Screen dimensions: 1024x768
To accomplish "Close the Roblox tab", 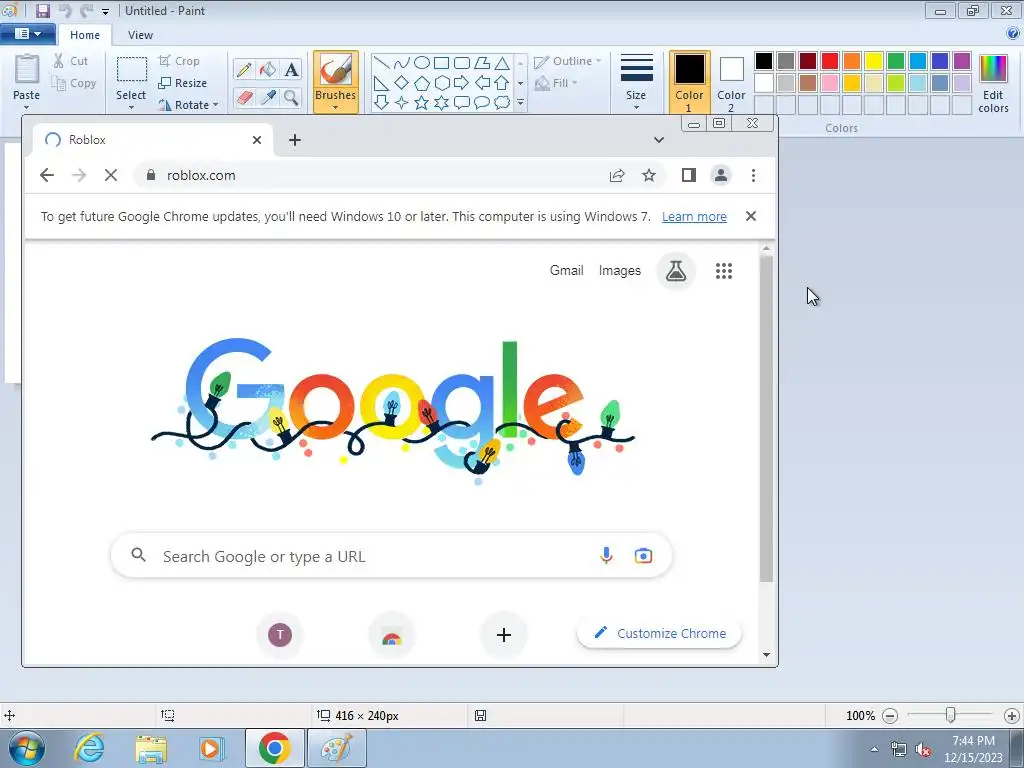I will pos(257,140).
